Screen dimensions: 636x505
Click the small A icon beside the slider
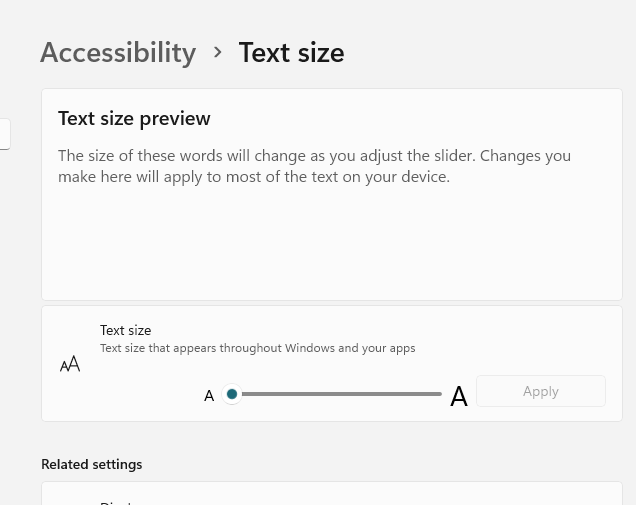[209, 395]
